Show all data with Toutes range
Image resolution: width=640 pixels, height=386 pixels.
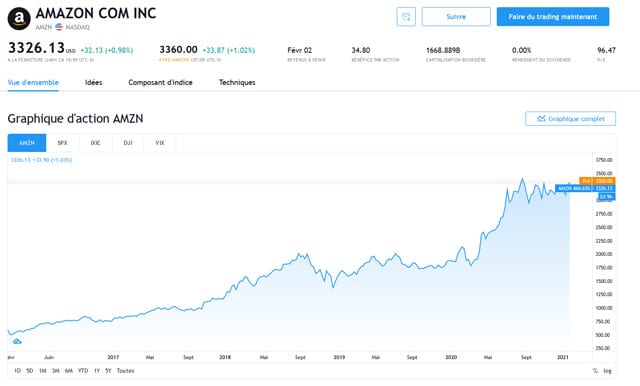coord(125,371)
